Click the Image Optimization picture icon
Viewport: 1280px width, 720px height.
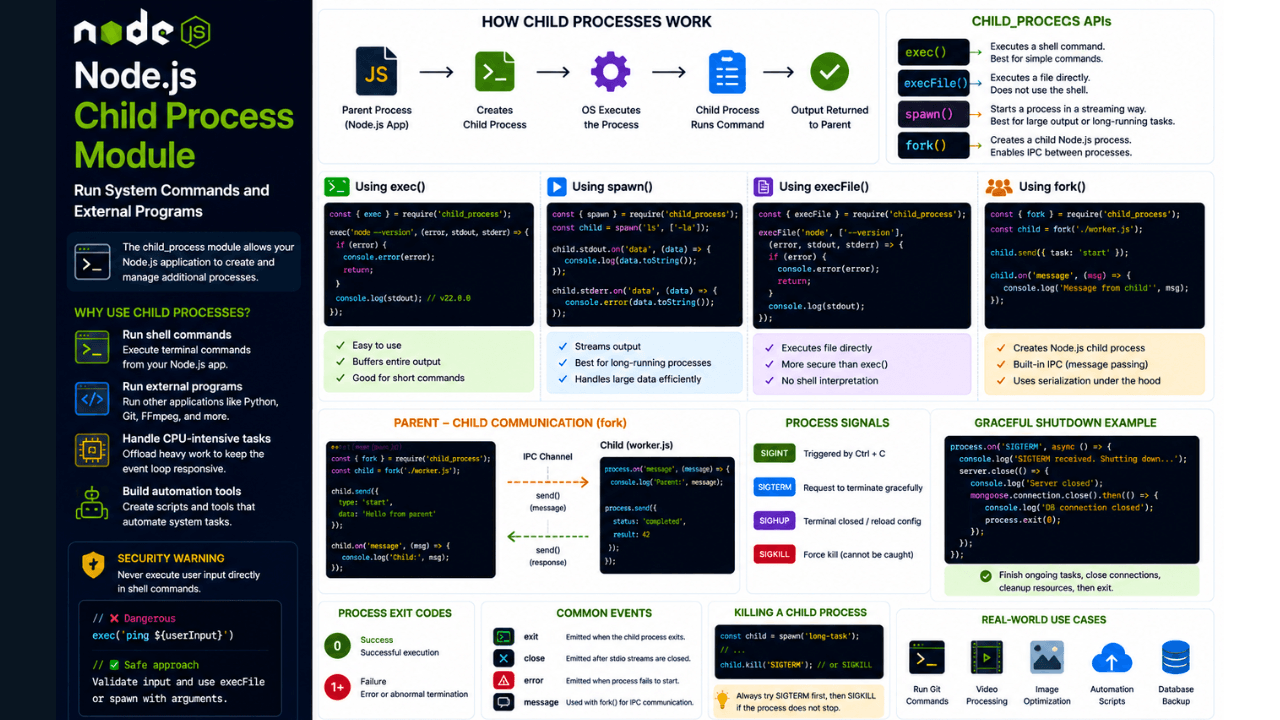point(1047,657)
